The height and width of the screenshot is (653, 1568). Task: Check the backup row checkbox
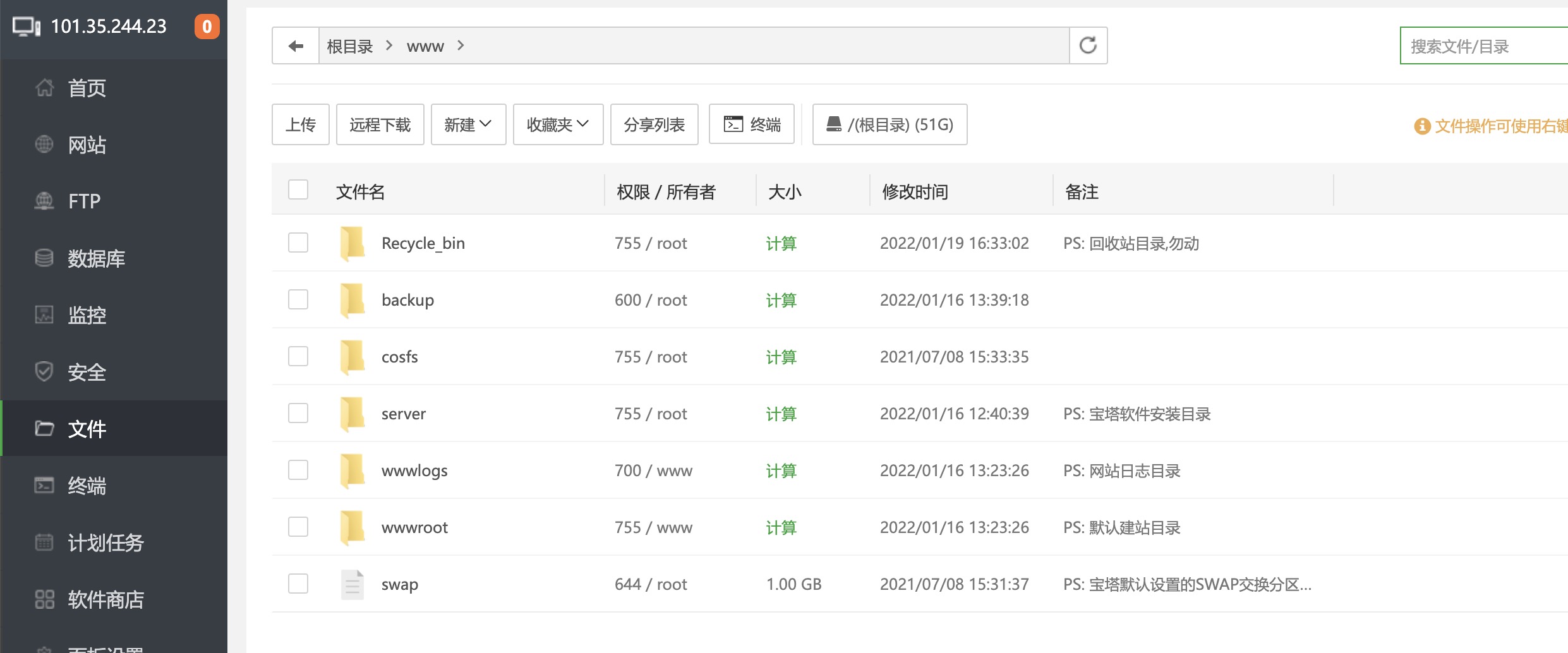(x=298, y=299)
